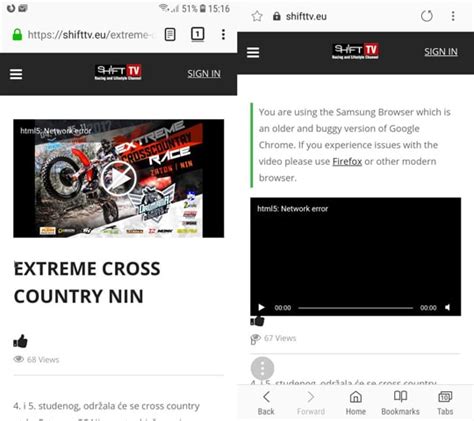Tap the padlock icon next to shifttv.eu
Screen dimensions: 474x421
click(277, 16)
